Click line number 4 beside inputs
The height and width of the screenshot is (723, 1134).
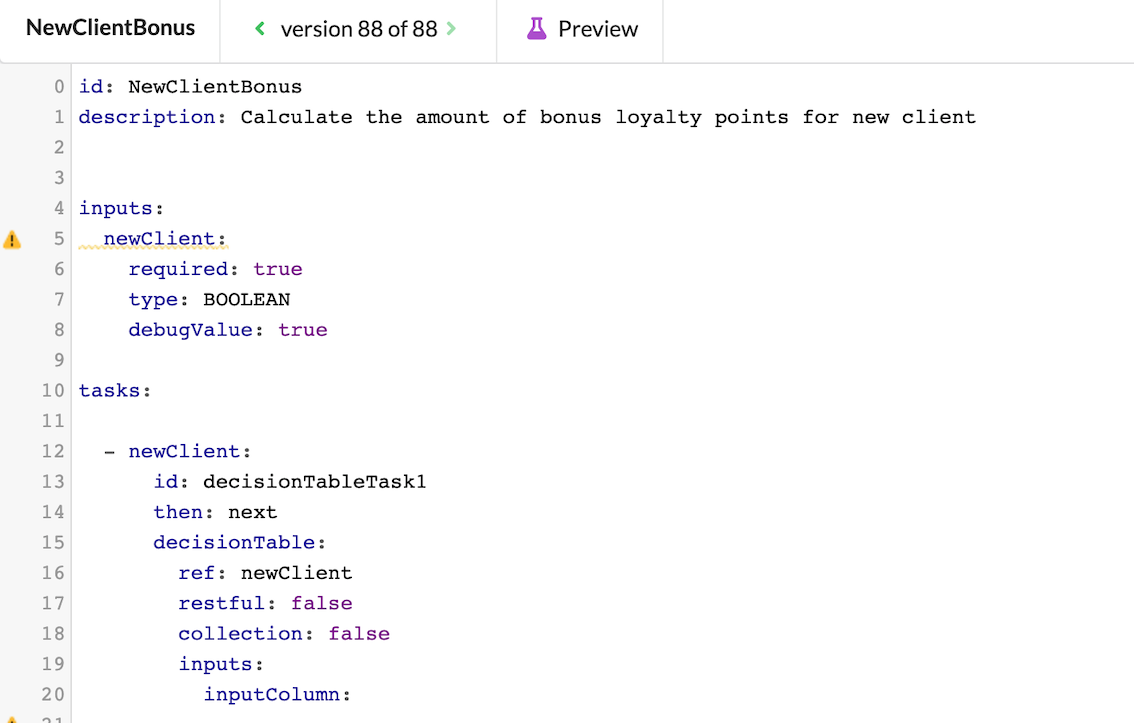coord(59,208)
